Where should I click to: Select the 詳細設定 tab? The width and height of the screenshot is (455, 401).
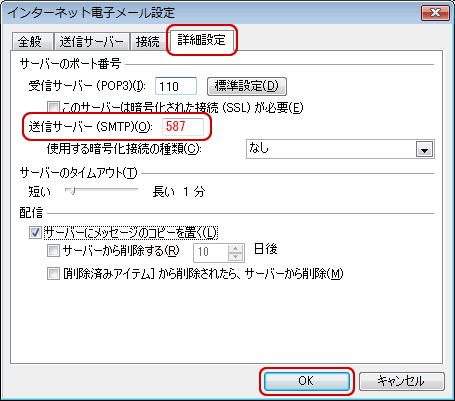pyautogui.click(x=201, y=40)
